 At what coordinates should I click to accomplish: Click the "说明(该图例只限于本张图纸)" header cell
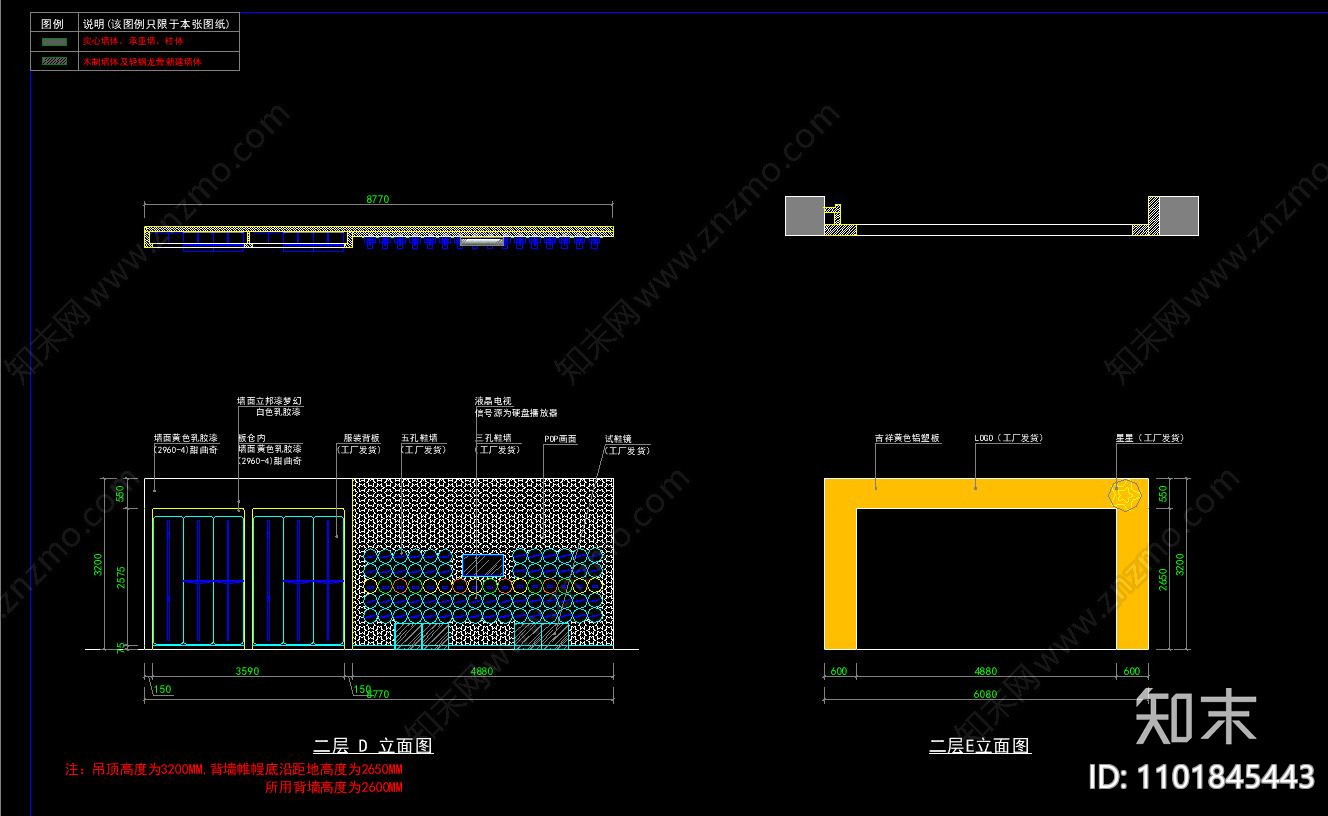(158, 23)
